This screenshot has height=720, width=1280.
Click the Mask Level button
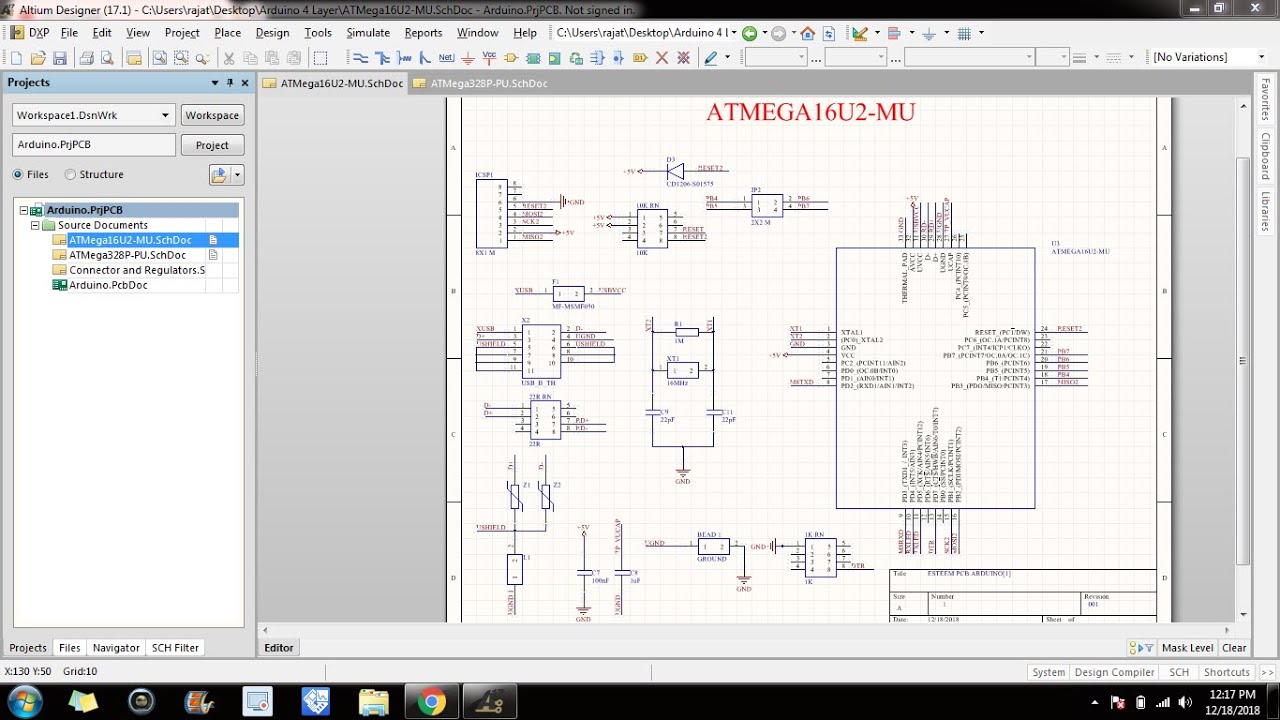tap(1187, 648)
